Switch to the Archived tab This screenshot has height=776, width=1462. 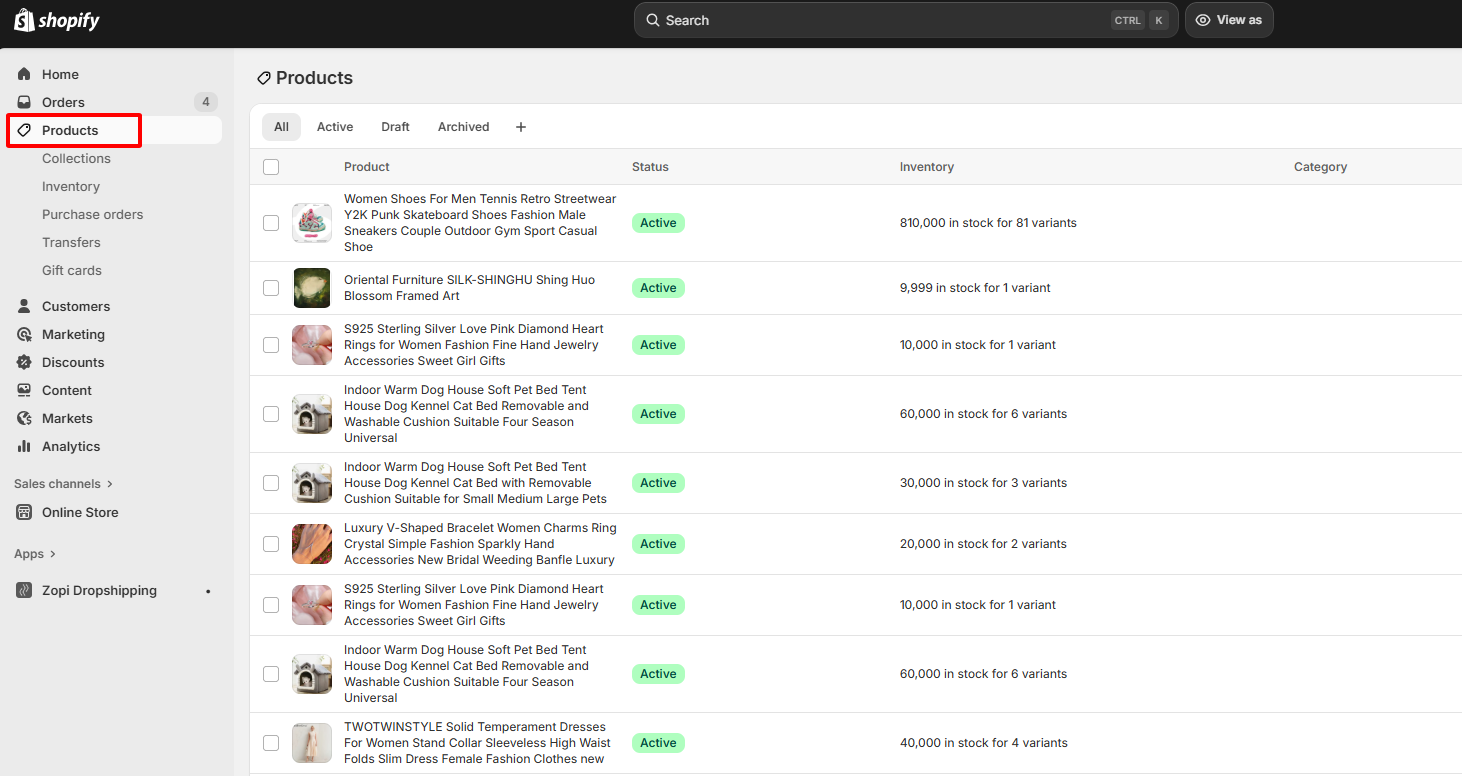click(x=463, y=127)
